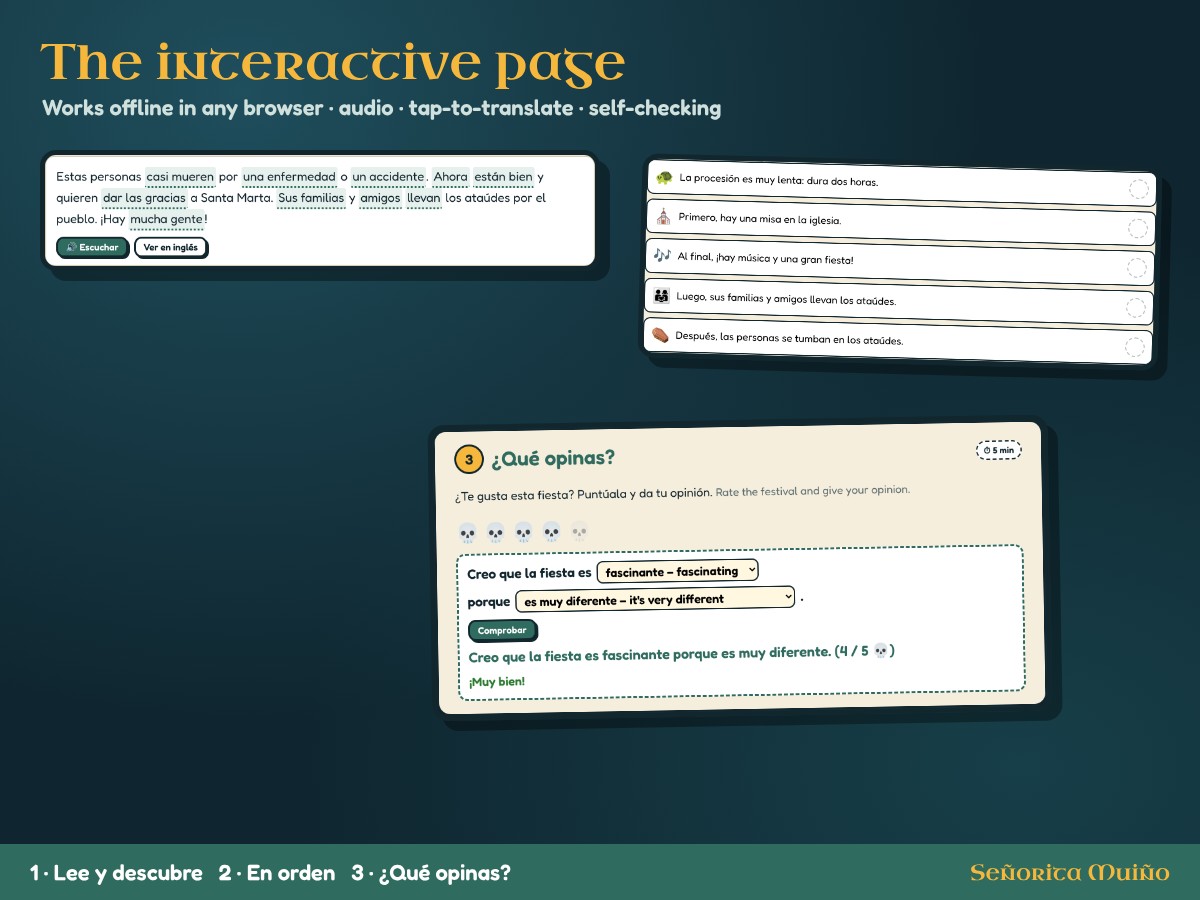This screenshot has height=900, width=1200.
Task: Click the Señorita Muiño brand name
Action: point(1070,873)
